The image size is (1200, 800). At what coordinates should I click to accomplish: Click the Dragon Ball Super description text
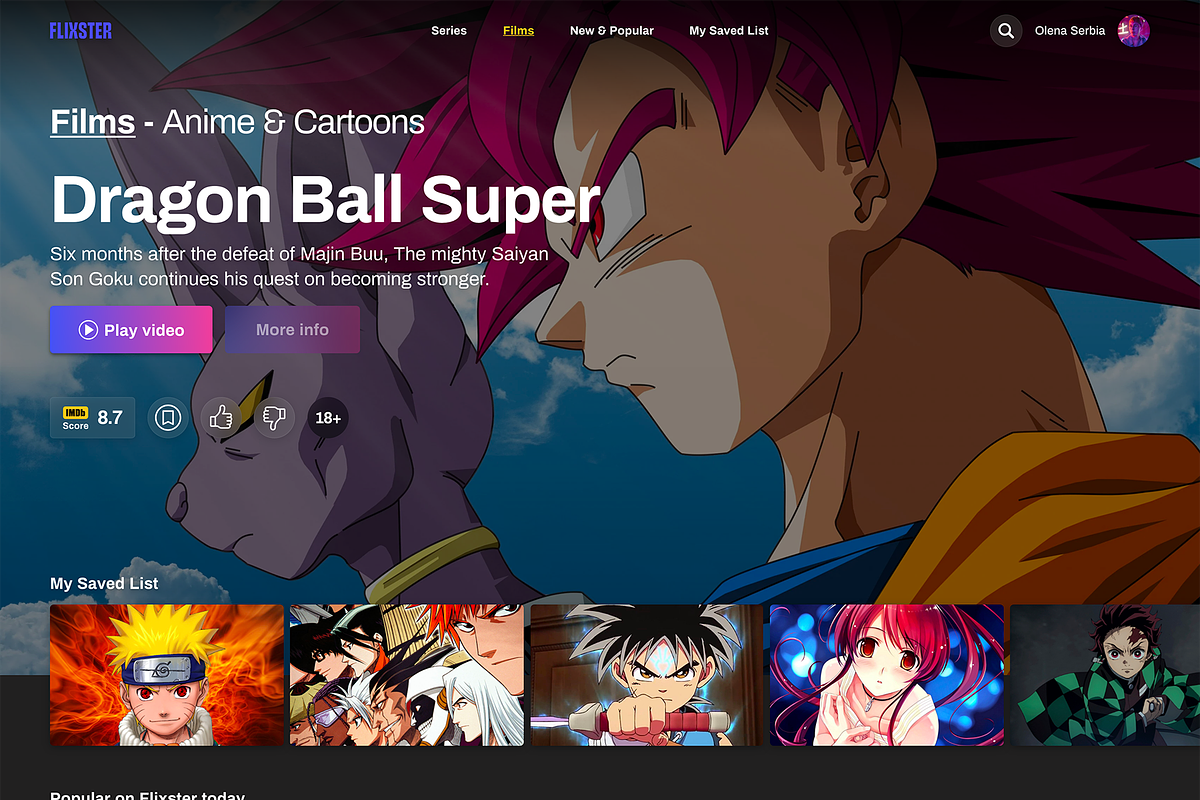click(299, 267)
